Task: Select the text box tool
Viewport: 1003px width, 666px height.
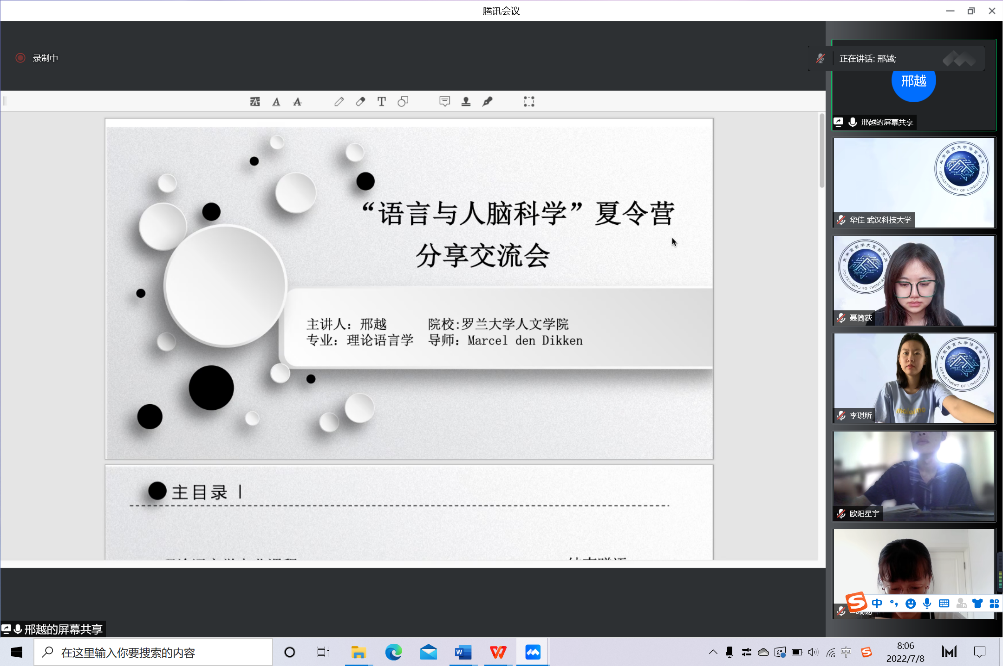Action: pyautogui.click(x=381, y=102)
